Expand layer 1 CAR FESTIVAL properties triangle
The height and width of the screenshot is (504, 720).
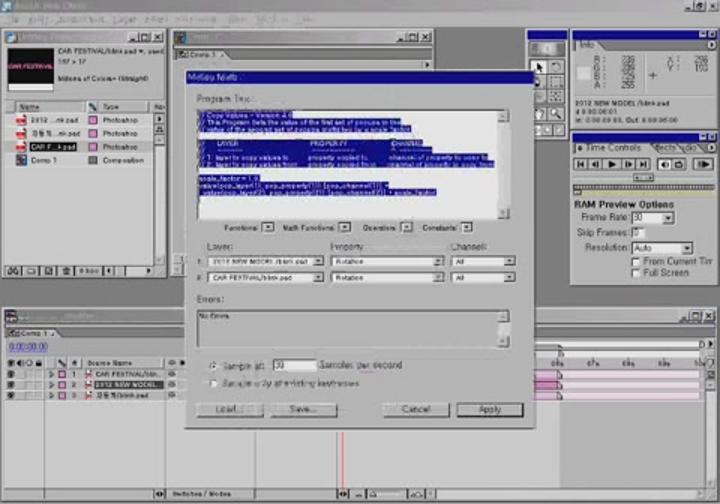coord(51,375)
